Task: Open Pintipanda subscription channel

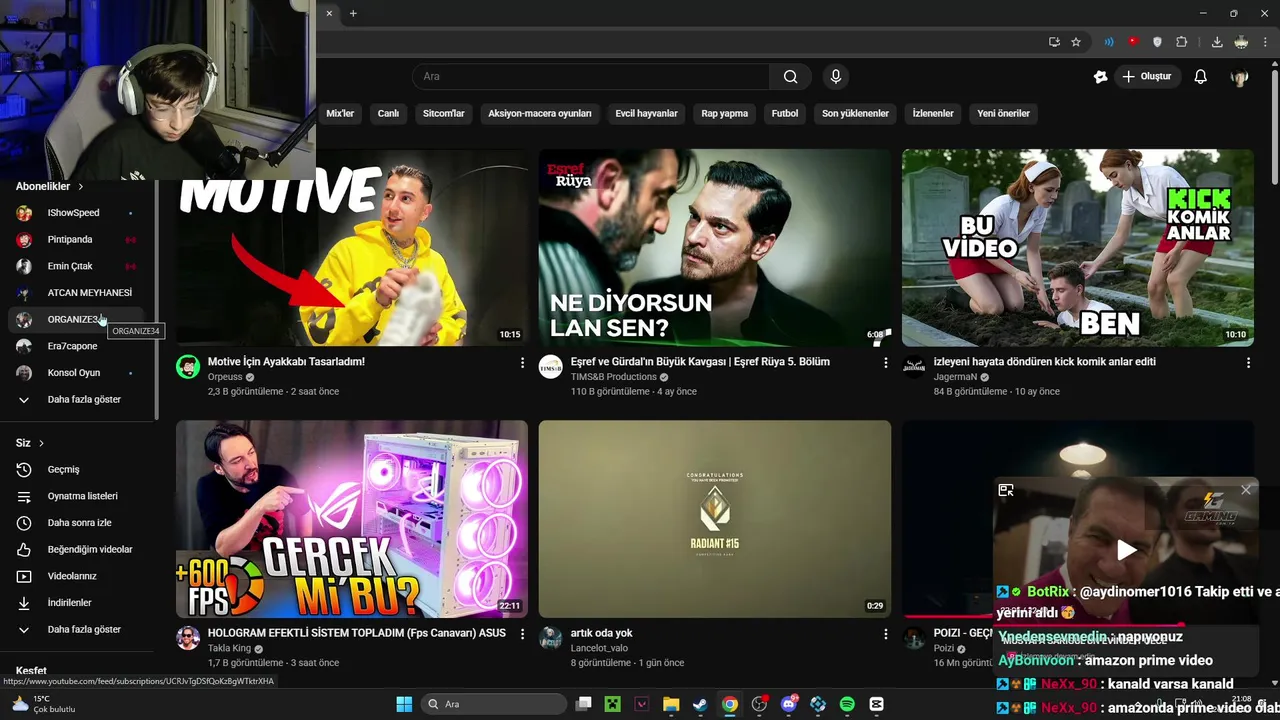Action: [x=78, y=240]
